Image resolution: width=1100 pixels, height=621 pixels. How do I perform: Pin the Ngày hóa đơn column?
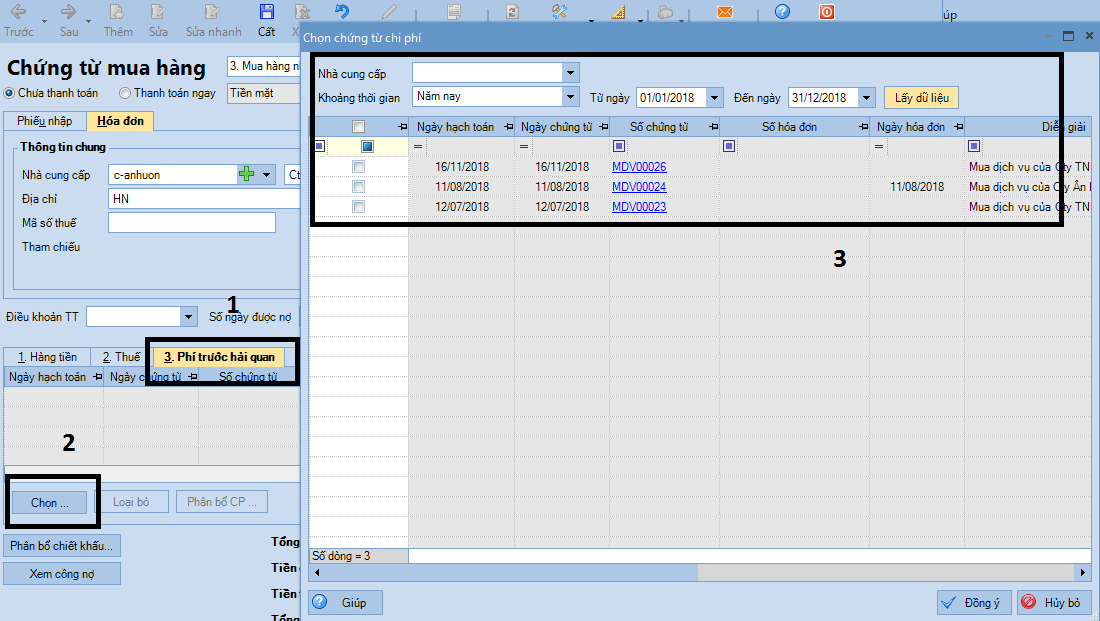tap(958, 127)
